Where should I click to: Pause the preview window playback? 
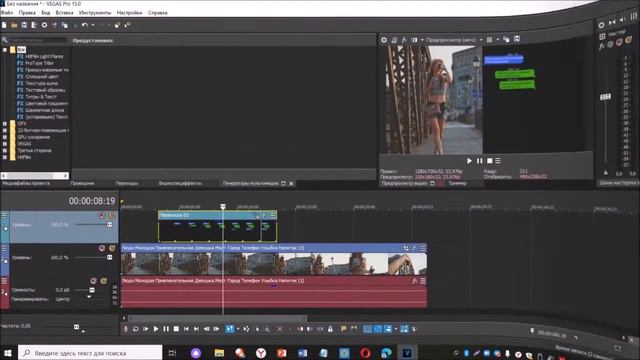pyautogui.click(x=480, y=161)
